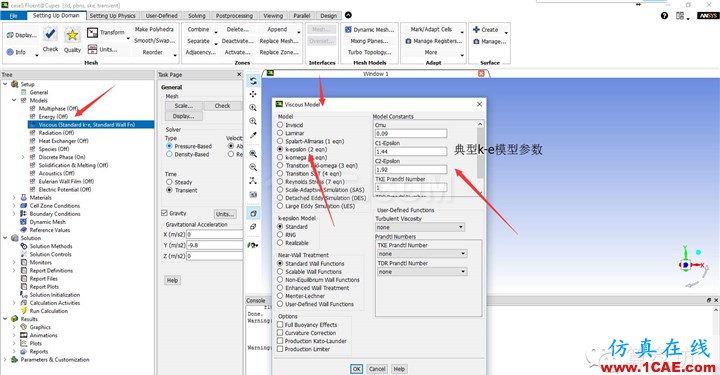Collapse the Setup tree node
Viewport: 720px width, 375px height.
(x=5, y=84)
